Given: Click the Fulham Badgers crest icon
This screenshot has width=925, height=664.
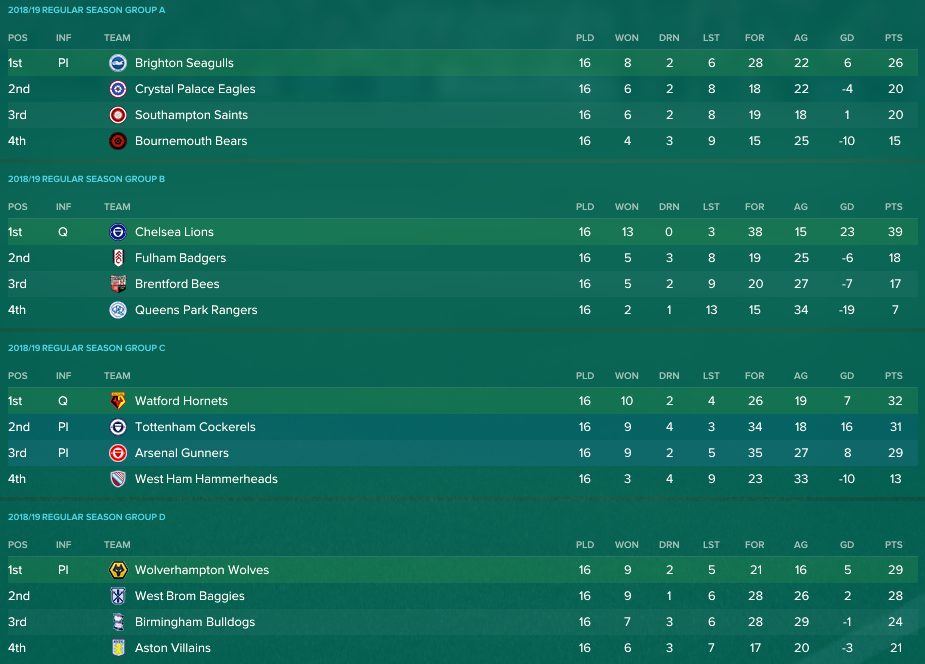Looking at the screenshot, I should 118,258.
